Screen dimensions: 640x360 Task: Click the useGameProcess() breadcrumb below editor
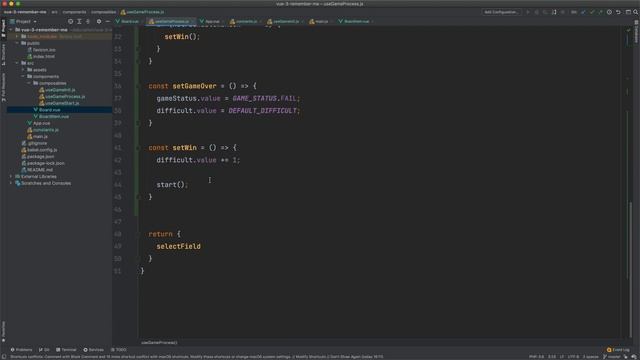coord(159,342)
